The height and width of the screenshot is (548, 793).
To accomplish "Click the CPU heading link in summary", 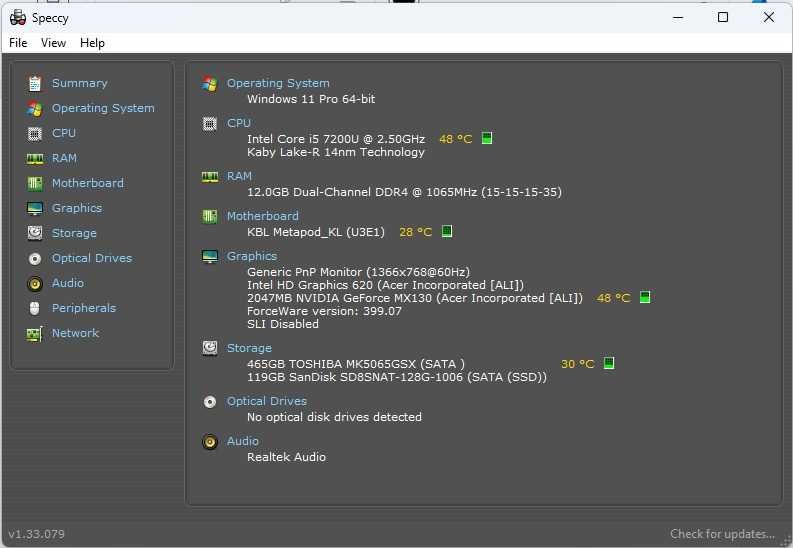I will pyautogui.click(x=239, y=123).
